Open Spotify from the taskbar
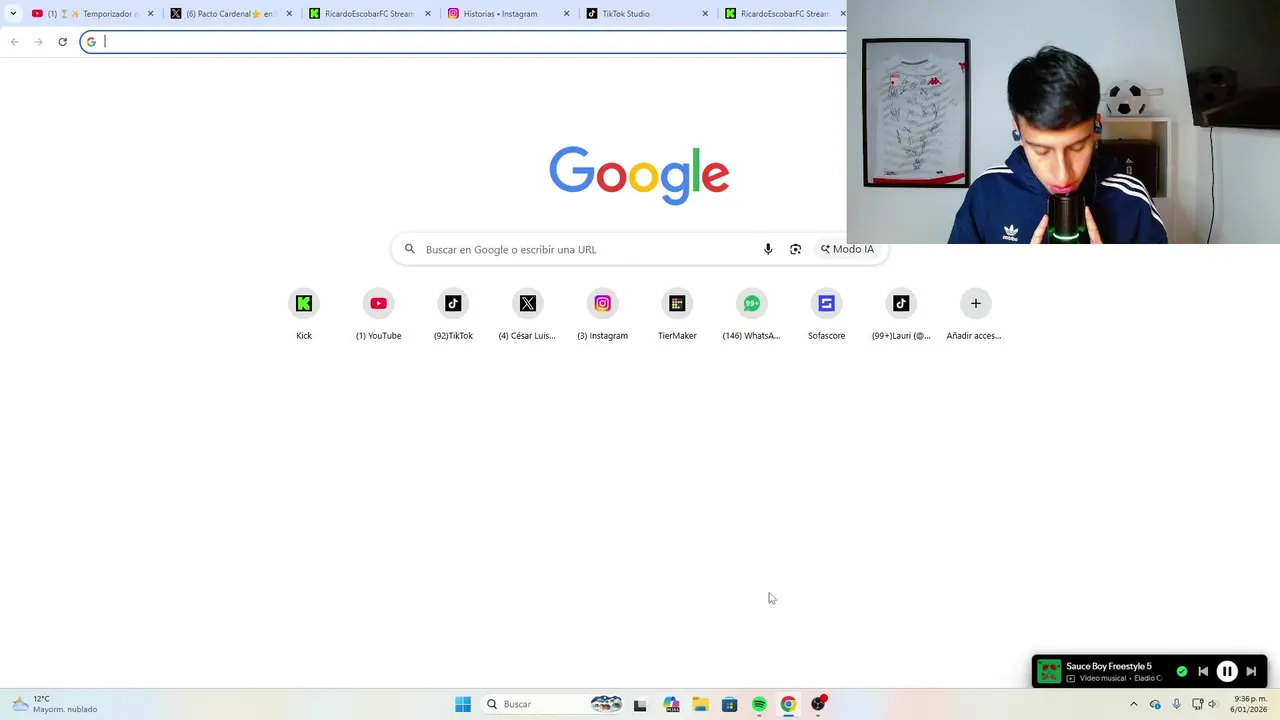The width and height of the screenshot is (1280, 720). [x=759, y=704]
